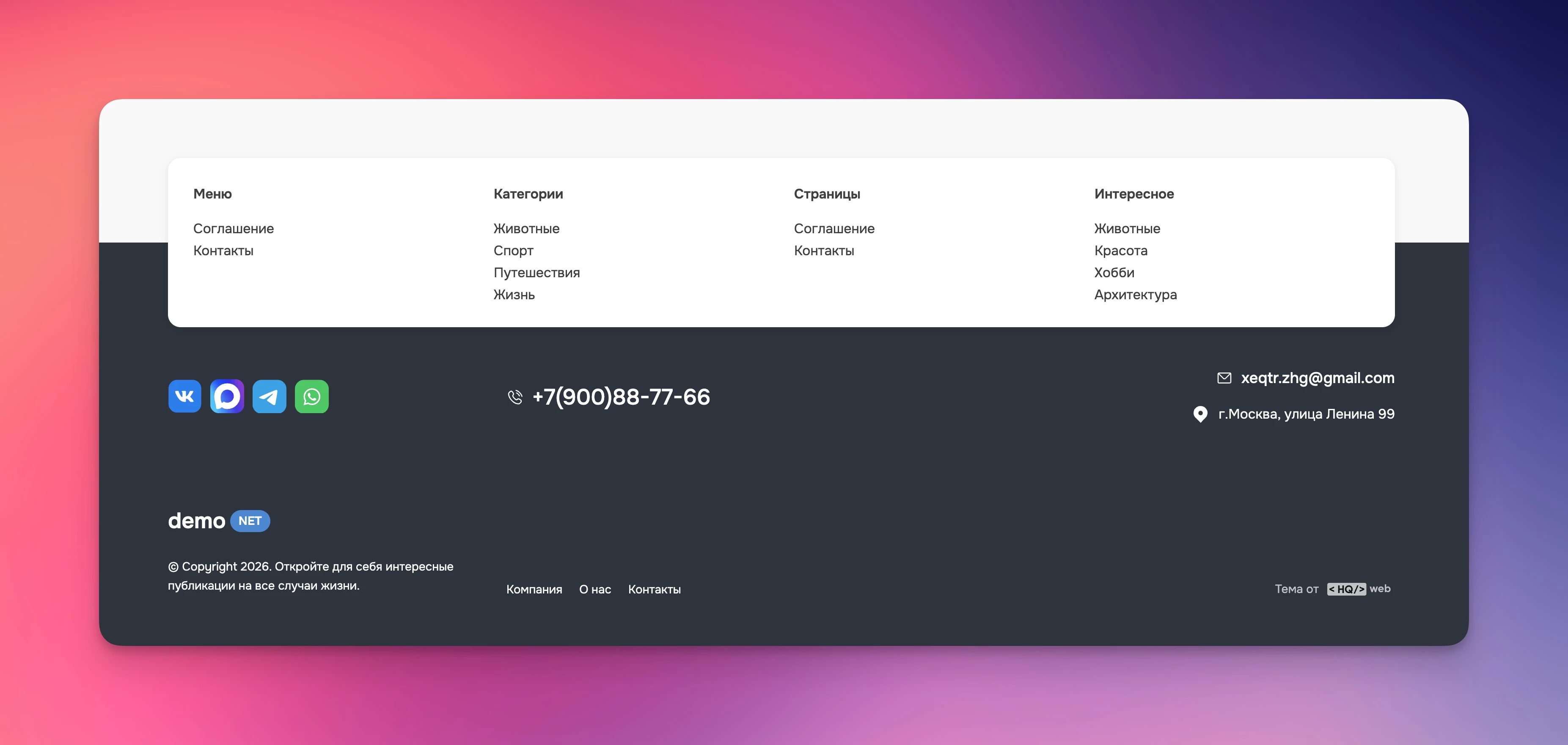This screenshot has height=745, width=1568.
Task: Open the Красота link under Интересное
Action: click(1121, 250)
